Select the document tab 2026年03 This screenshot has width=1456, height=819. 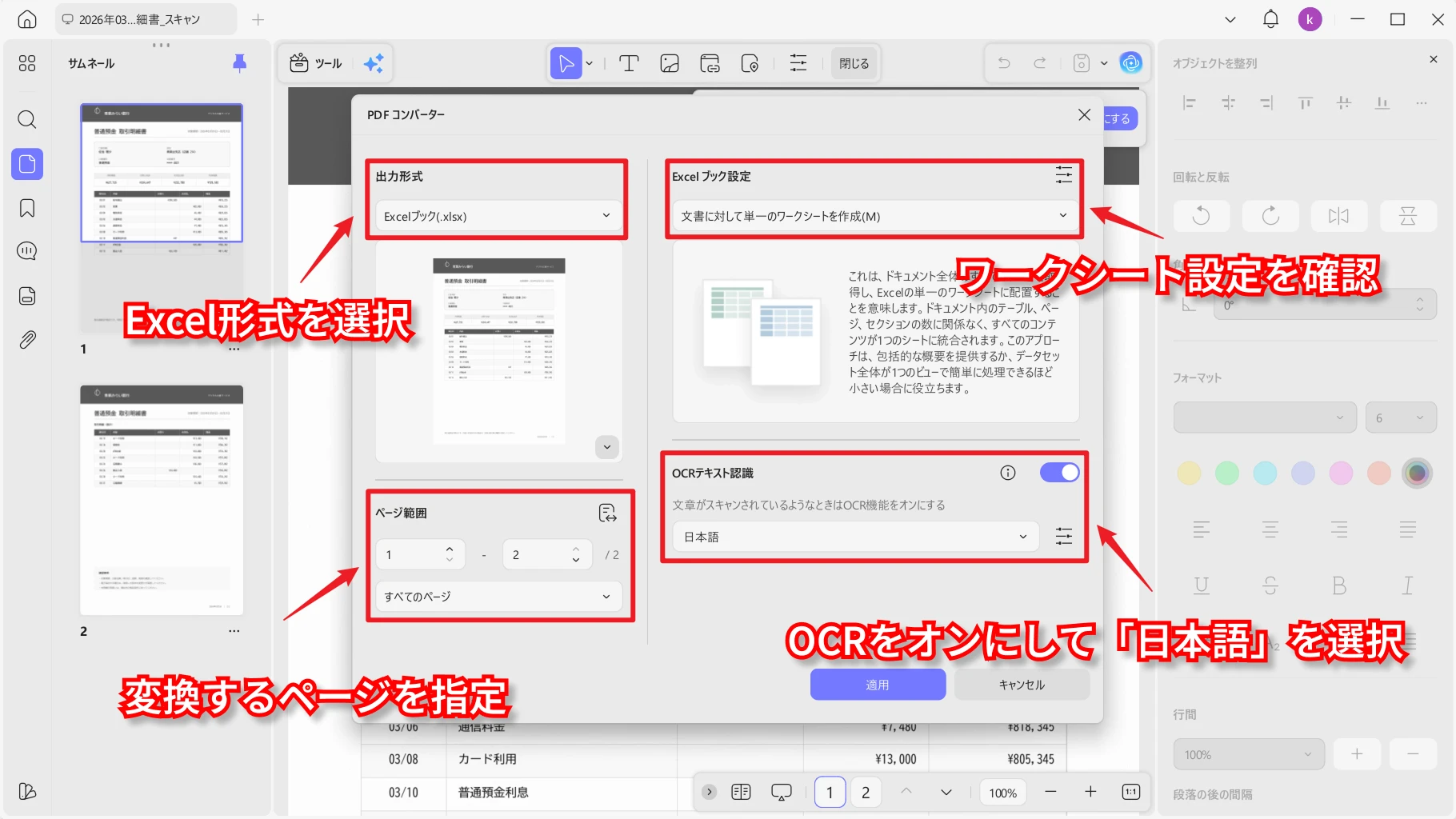pyautogui.click(x=146, y=19)
